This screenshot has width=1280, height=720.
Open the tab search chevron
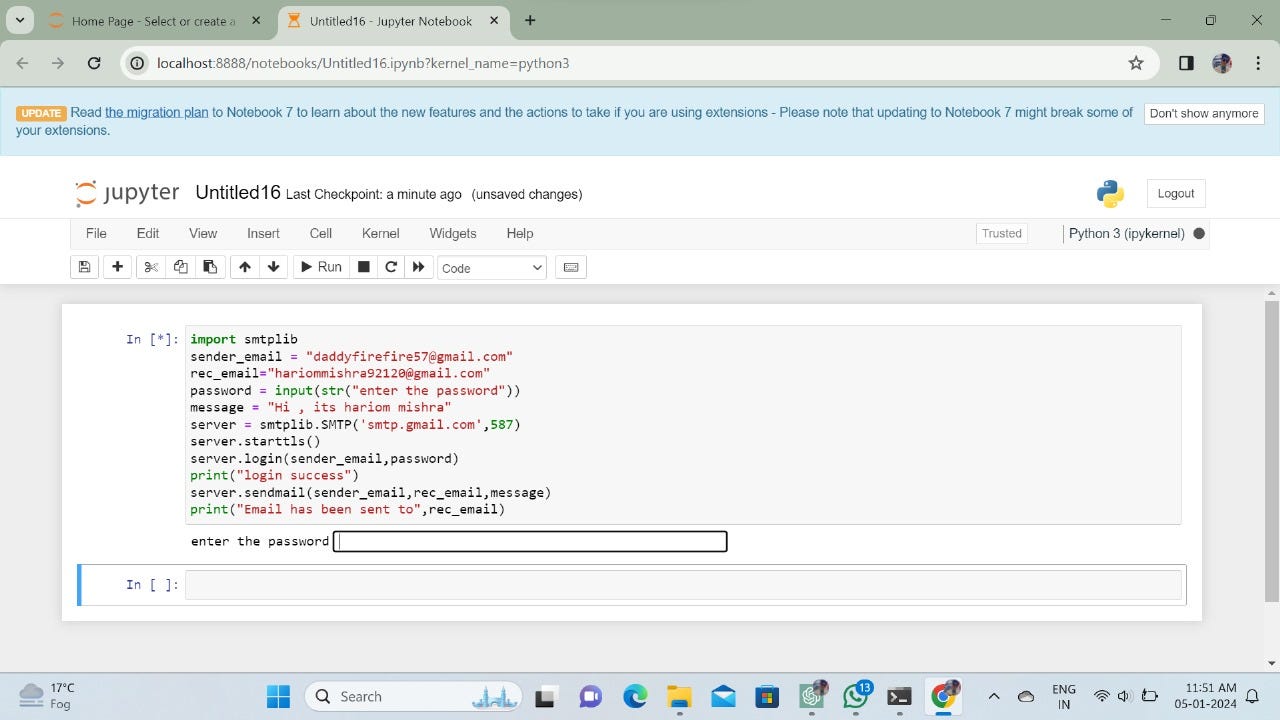[x=19, y=20]
